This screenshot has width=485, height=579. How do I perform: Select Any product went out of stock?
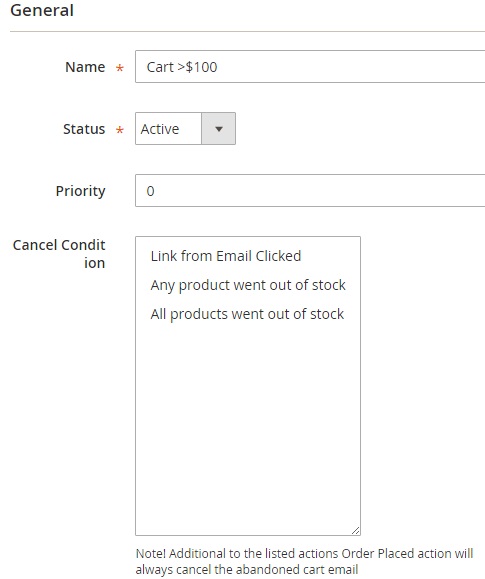[x=248, y=285]
